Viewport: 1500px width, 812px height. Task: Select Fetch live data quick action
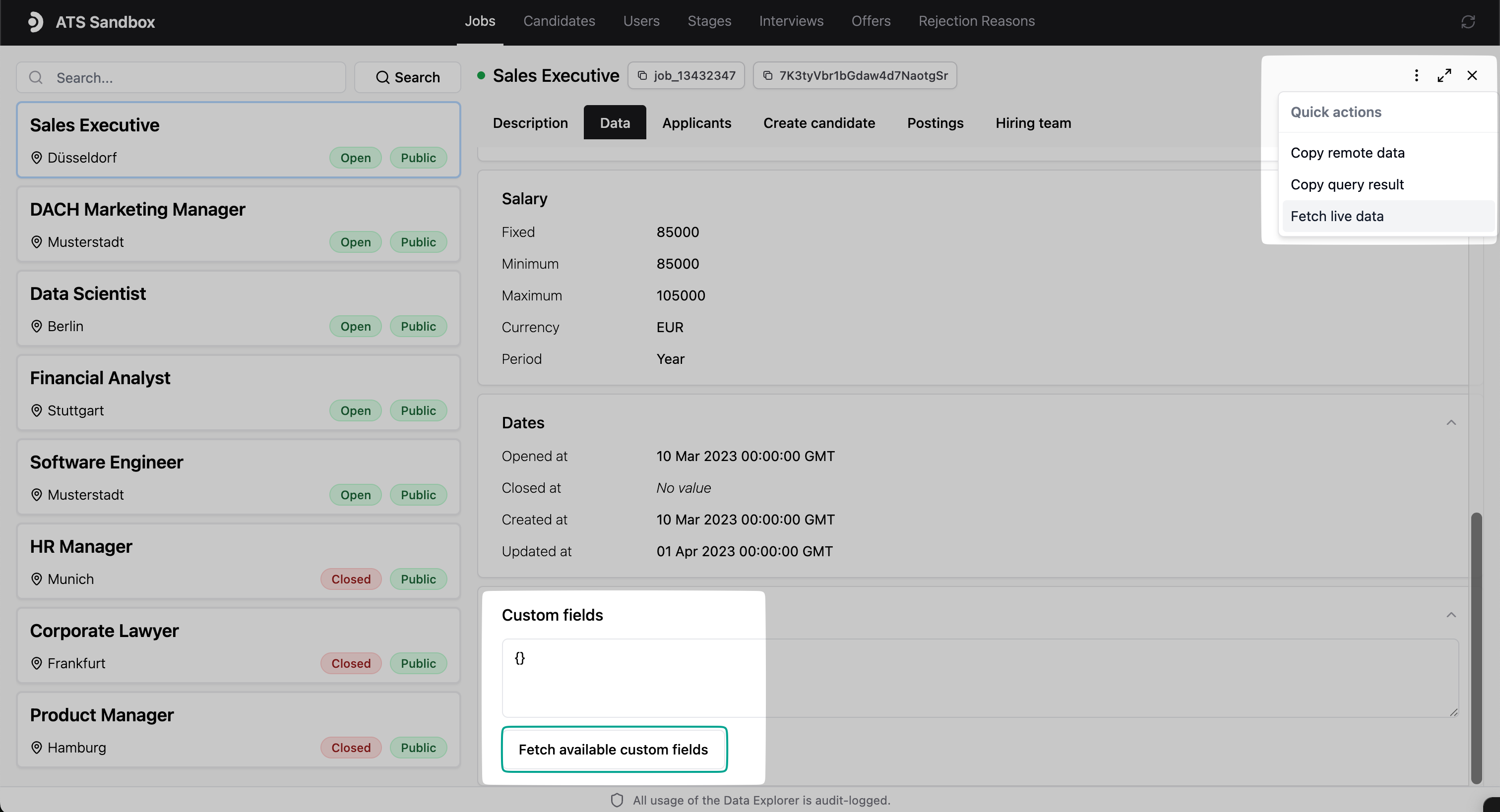click(1388, 217)
